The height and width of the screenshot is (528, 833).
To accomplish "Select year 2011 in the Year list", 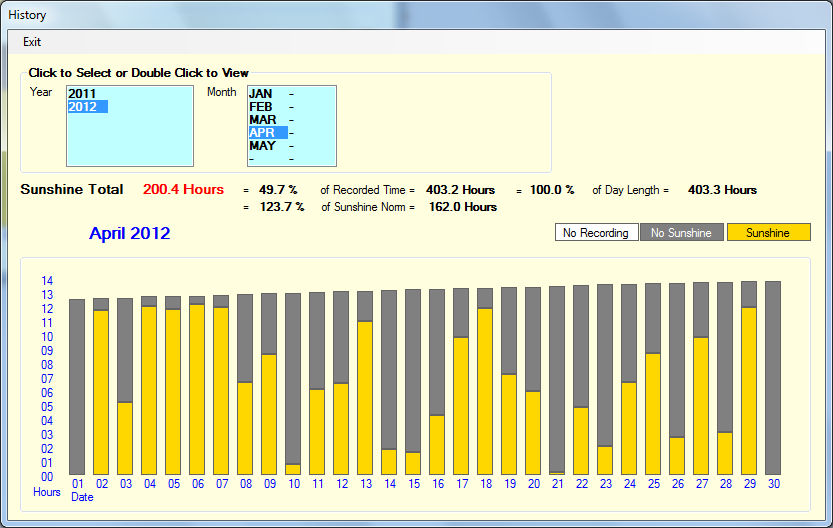I will click(82, 94).
